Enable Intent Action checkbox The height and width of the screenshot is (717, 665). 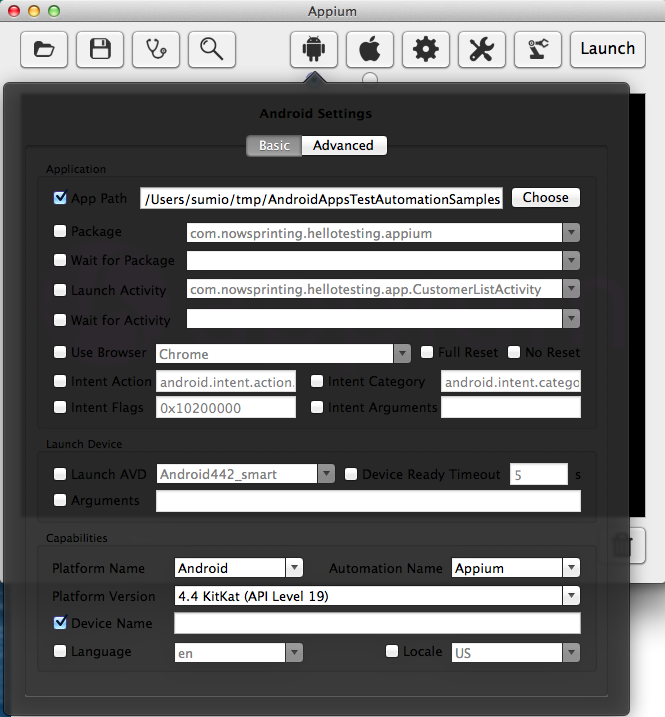[60, 381]
